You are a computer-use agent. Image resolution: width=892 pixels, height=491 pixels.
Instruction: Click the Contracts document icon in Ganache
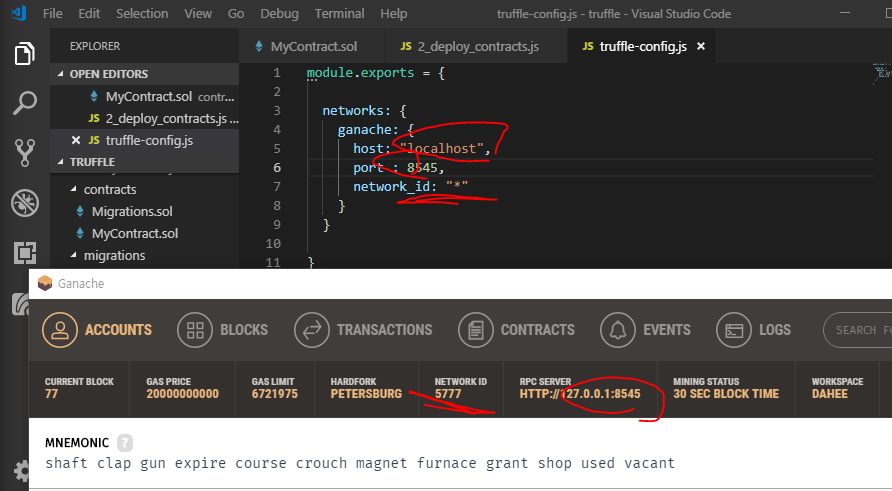click(x=476, y=330)
